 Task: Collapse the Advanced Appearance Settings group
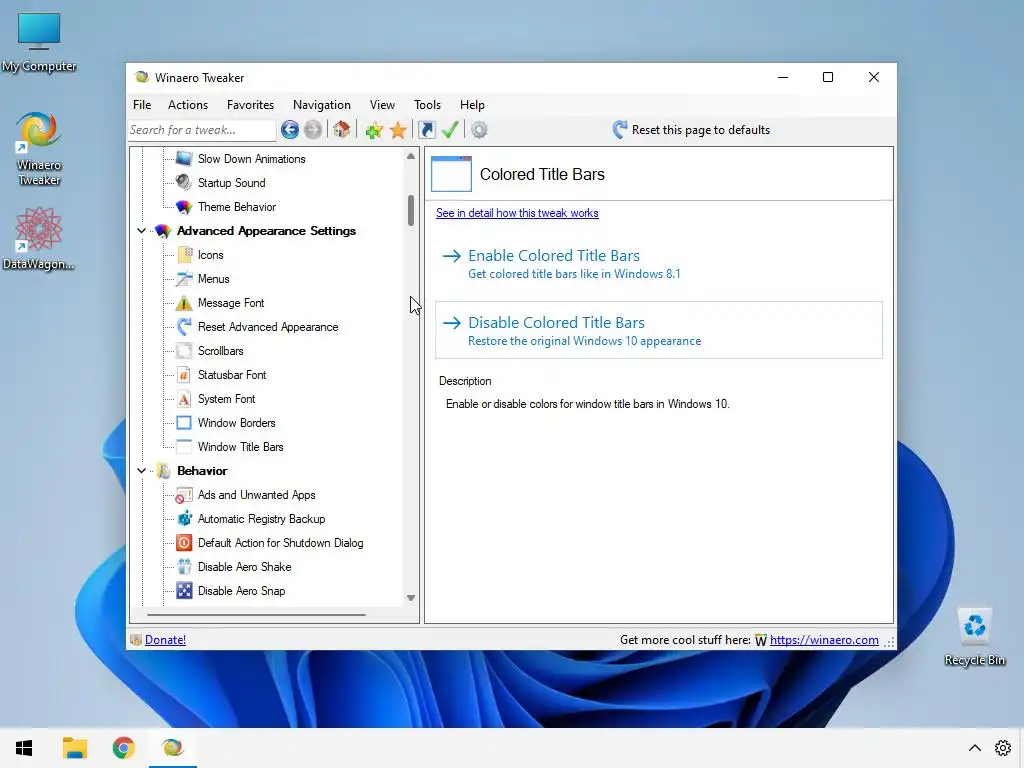tap(141, 231)
